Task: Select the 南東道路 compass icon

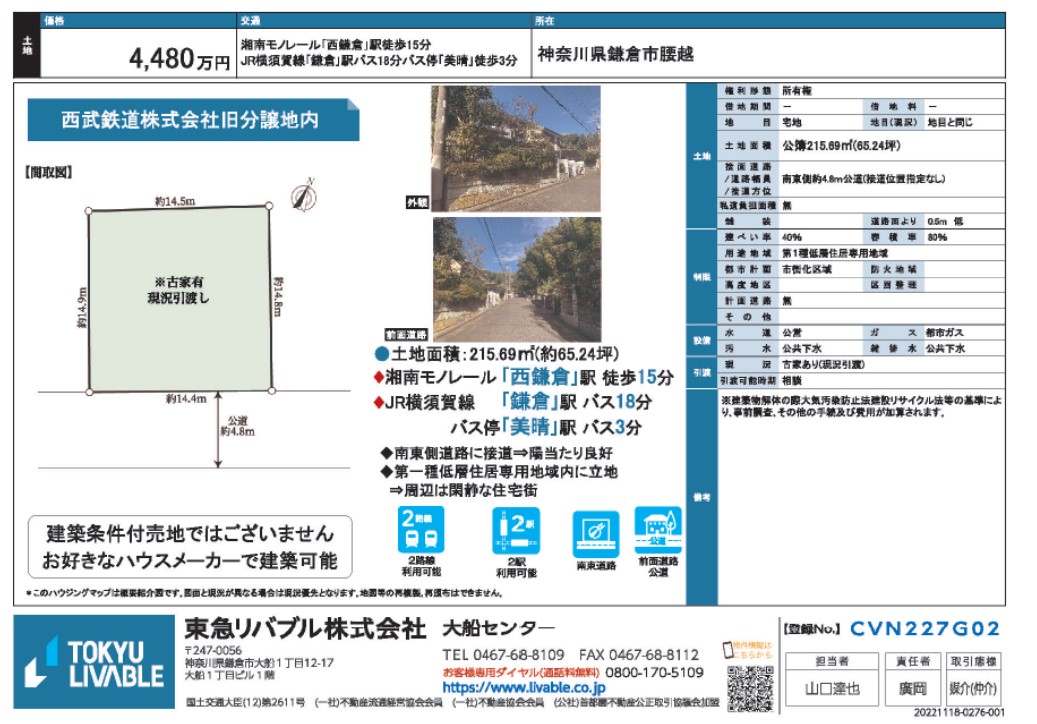Action: pyautogui.click(x=595, y=533)
